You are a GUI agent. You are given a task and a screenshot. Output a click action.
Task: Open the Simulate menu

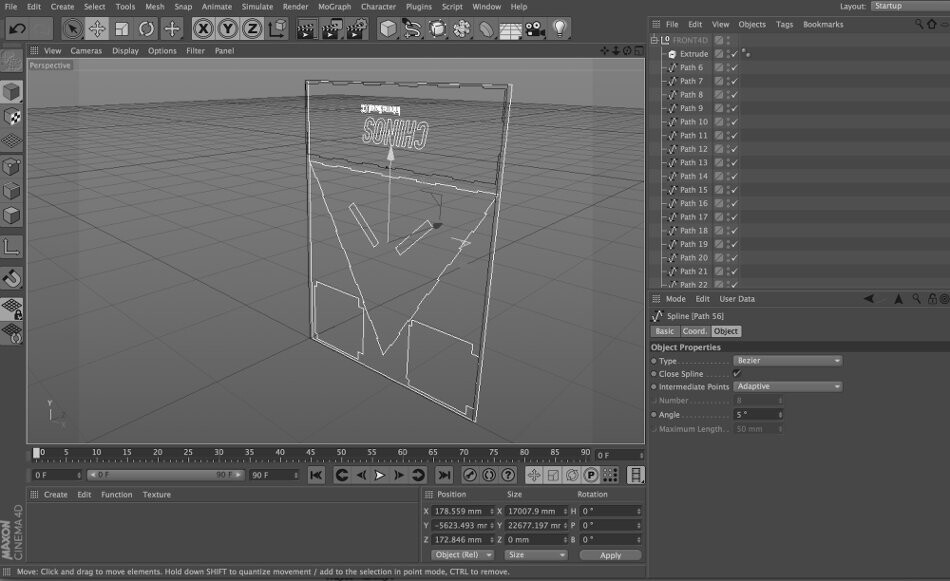click(x=257, y=7)
